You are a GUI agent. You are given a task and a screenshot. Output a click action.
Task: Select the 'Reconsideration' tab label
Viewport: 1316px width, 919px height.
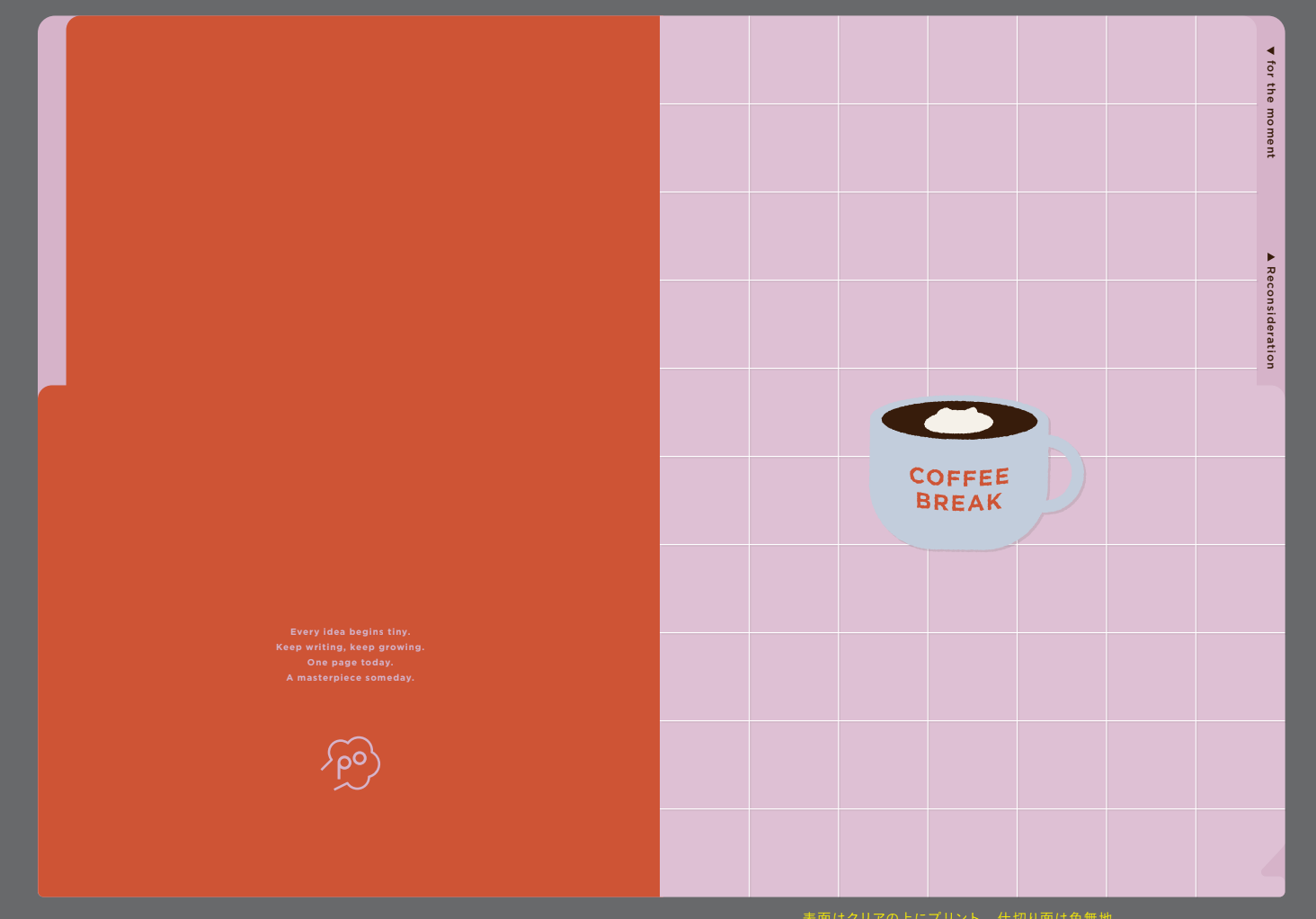tap(1270, 317)
